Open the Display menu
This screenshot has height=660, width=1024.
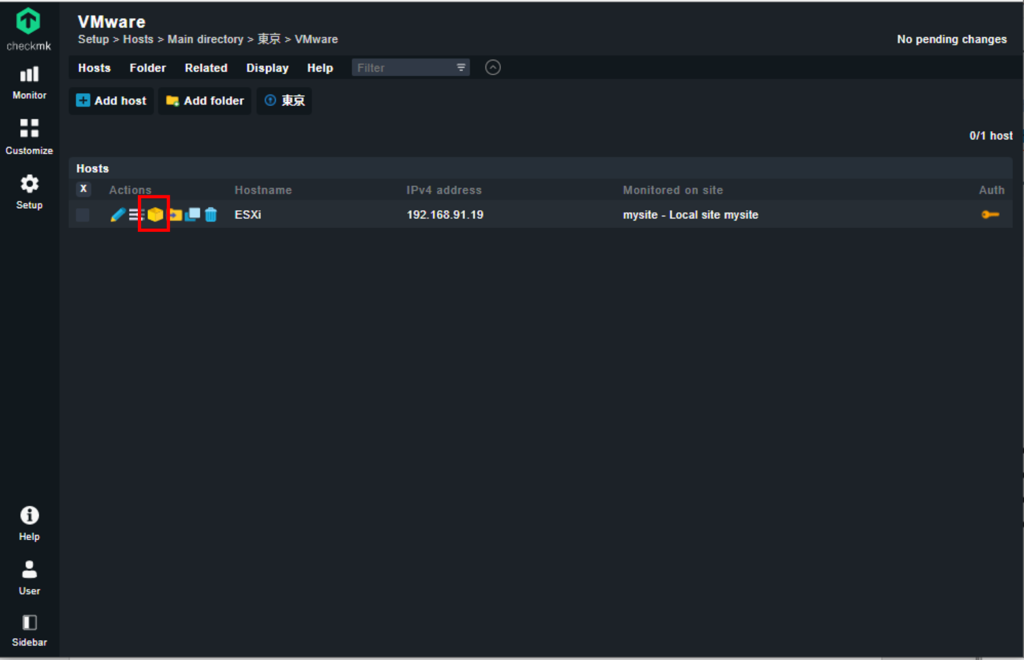click(267, 68)
